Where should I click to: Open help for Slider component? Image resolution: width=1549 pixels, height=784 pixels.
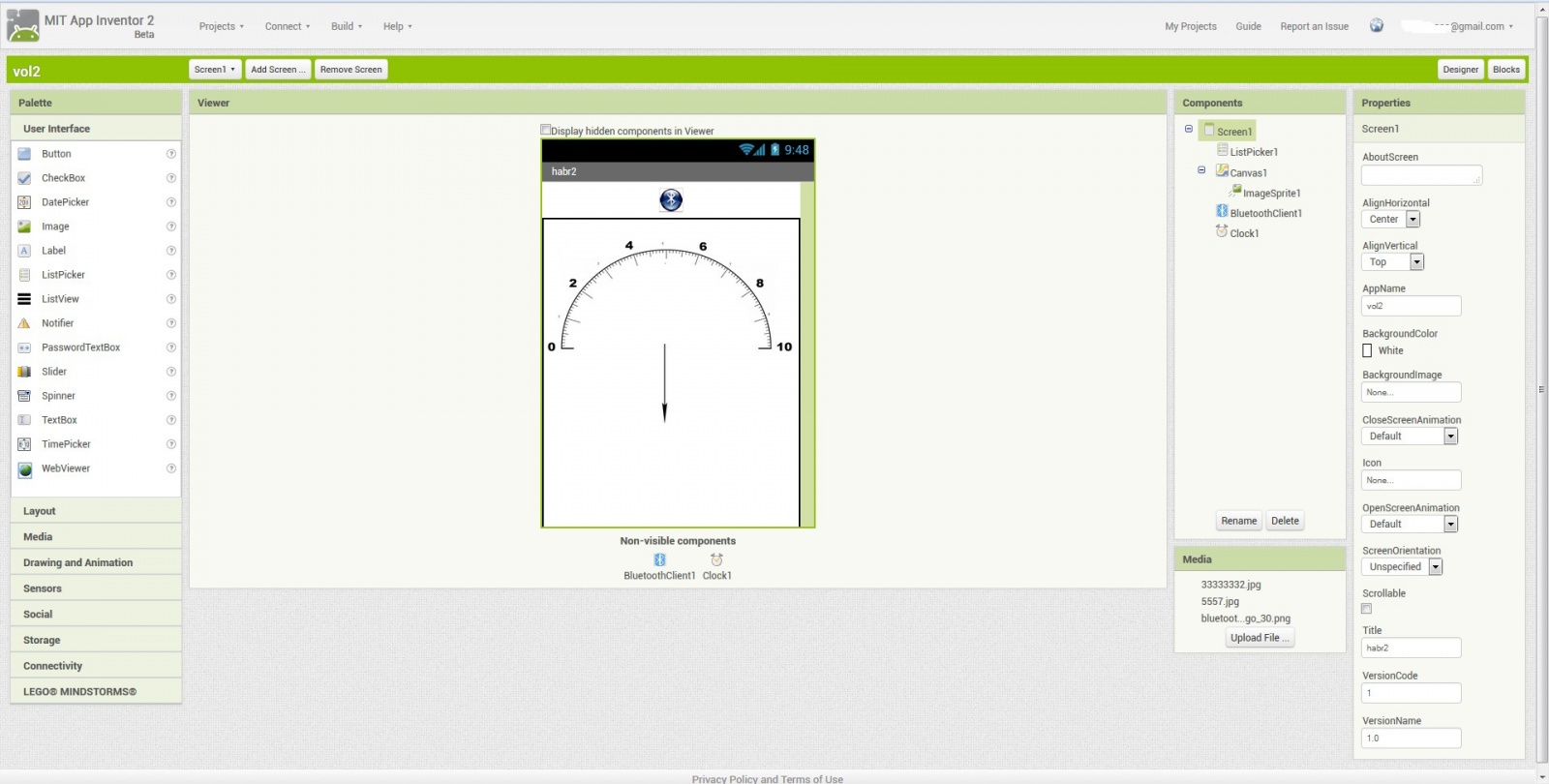pyautogui.click(x=171, y=372)
